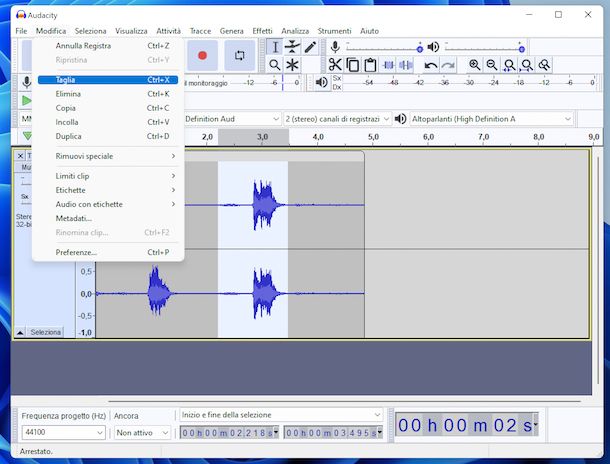
Task: Open the Strumenti menu
Action: [334, 31]
